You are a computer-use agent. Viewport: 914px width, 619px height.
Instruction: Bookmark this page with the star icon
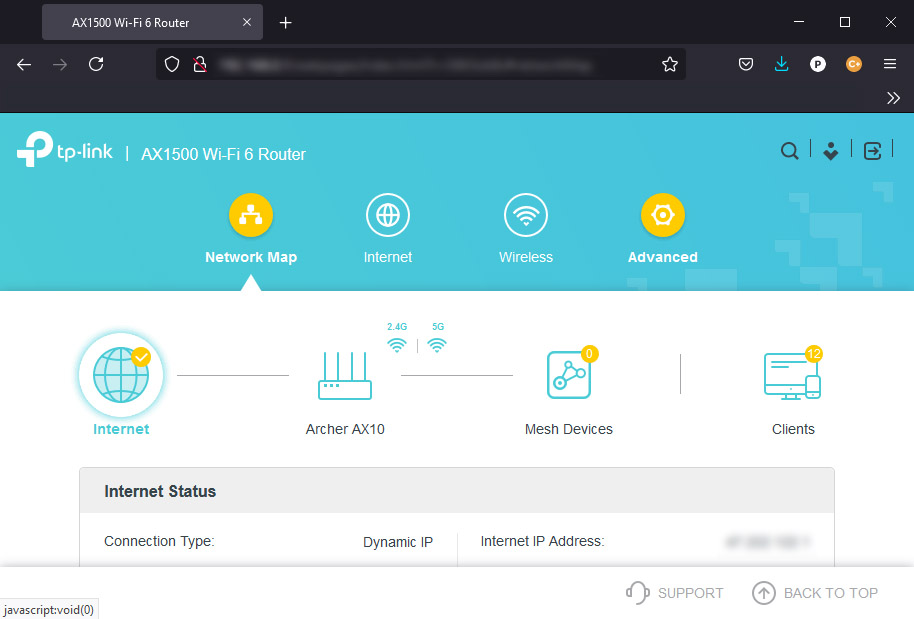[670, 64]
